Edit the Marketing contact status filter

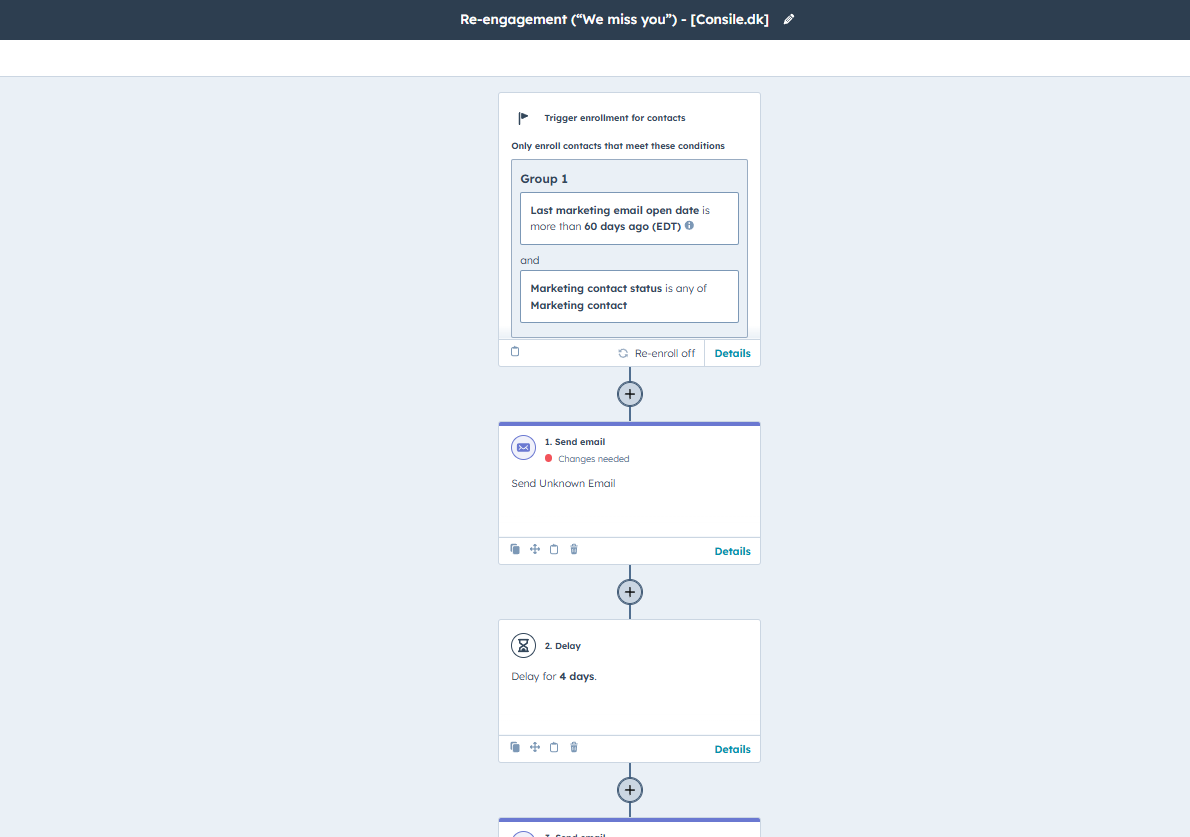point(629,296)
